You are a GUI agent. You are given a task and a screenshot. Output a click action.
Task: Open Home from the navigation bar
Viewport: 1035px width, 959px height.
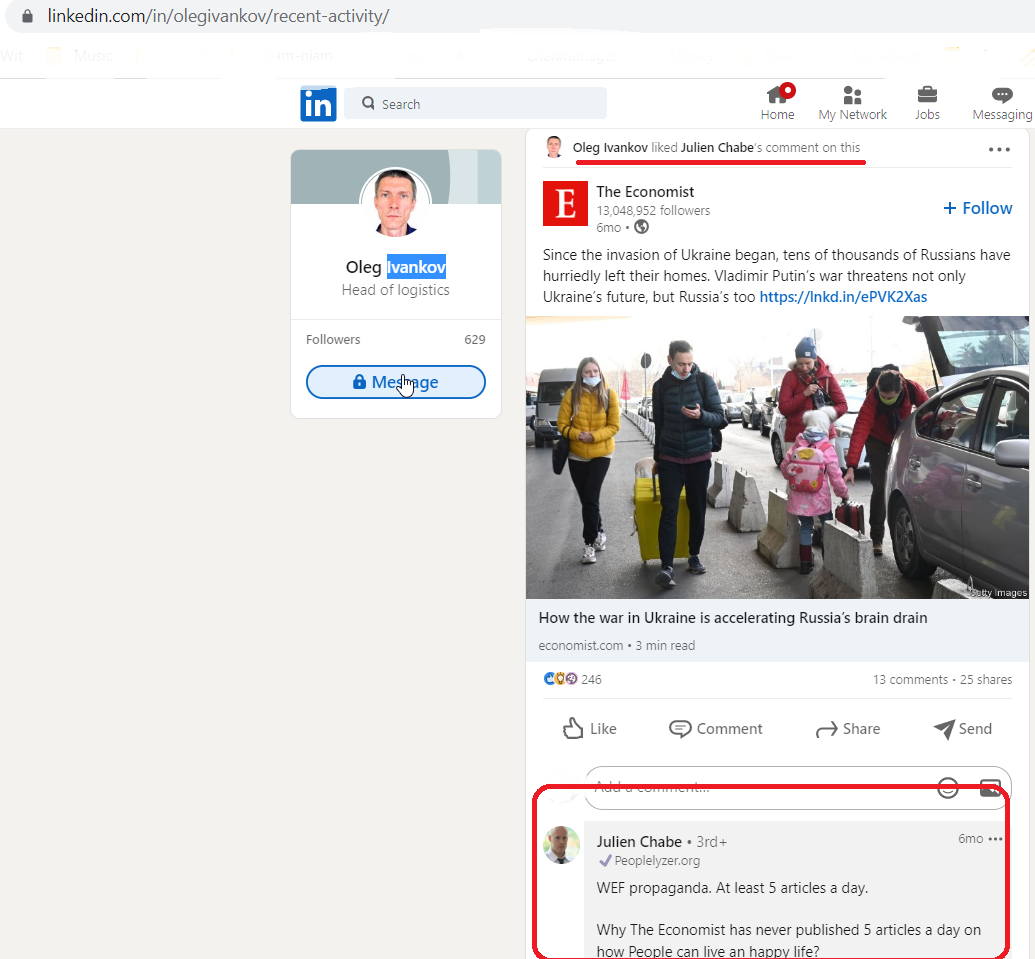coord(778,102)
